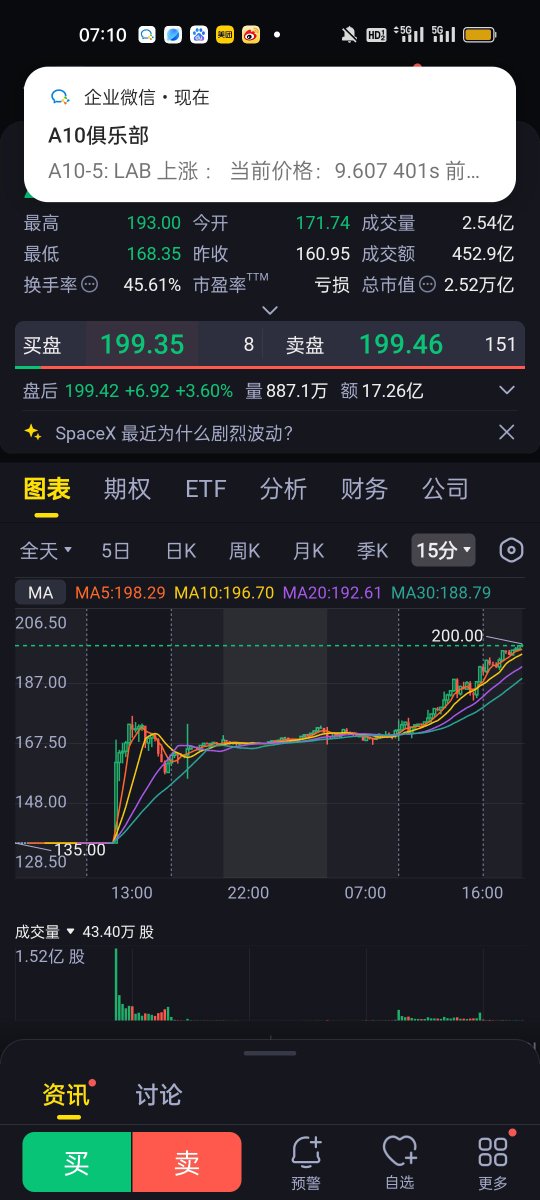Switch to the 财务 tab
This screenshot has width=540, height=1200.
tap(364, 489)
